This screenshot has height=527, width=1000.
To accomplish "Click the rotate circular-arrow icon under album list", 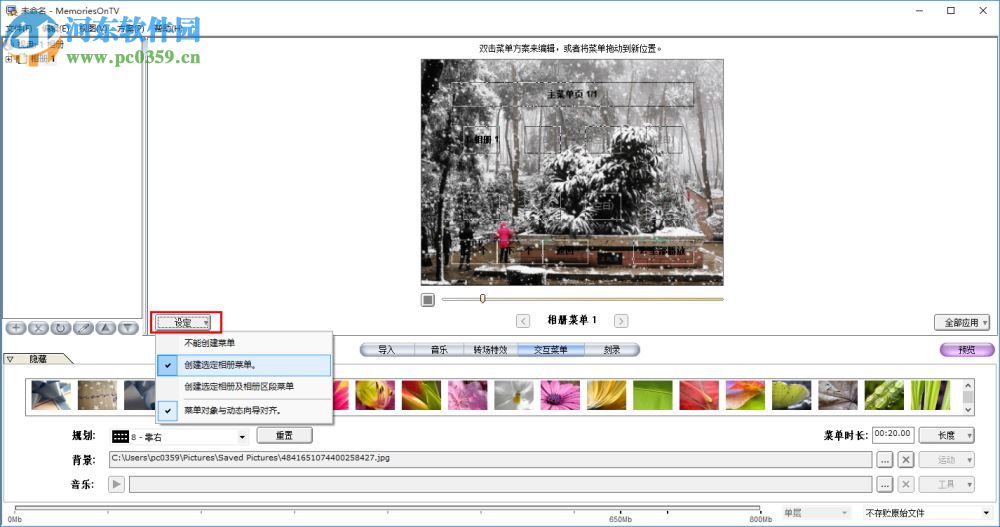I will pos(61,328).
